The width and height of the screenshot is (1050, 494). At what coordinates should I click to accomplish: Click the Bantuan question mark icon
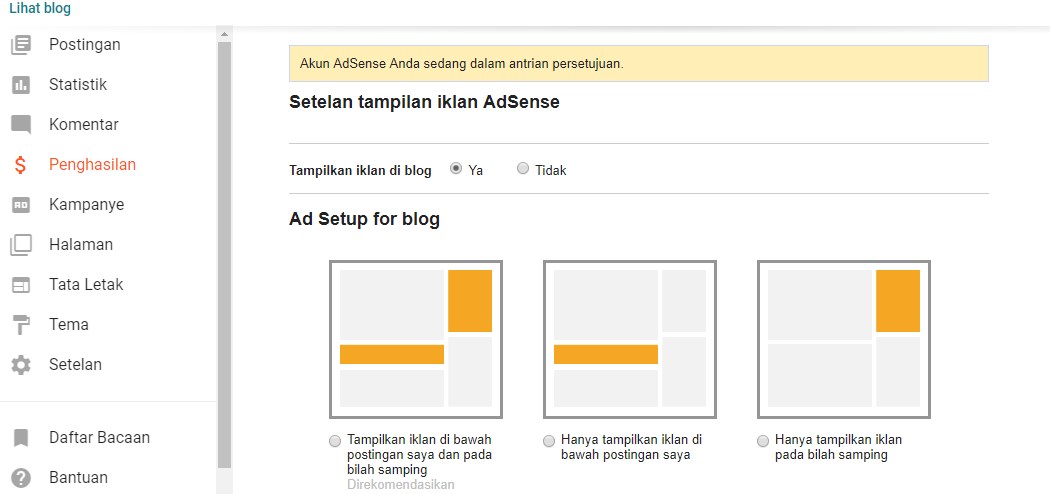click(21, 478)
